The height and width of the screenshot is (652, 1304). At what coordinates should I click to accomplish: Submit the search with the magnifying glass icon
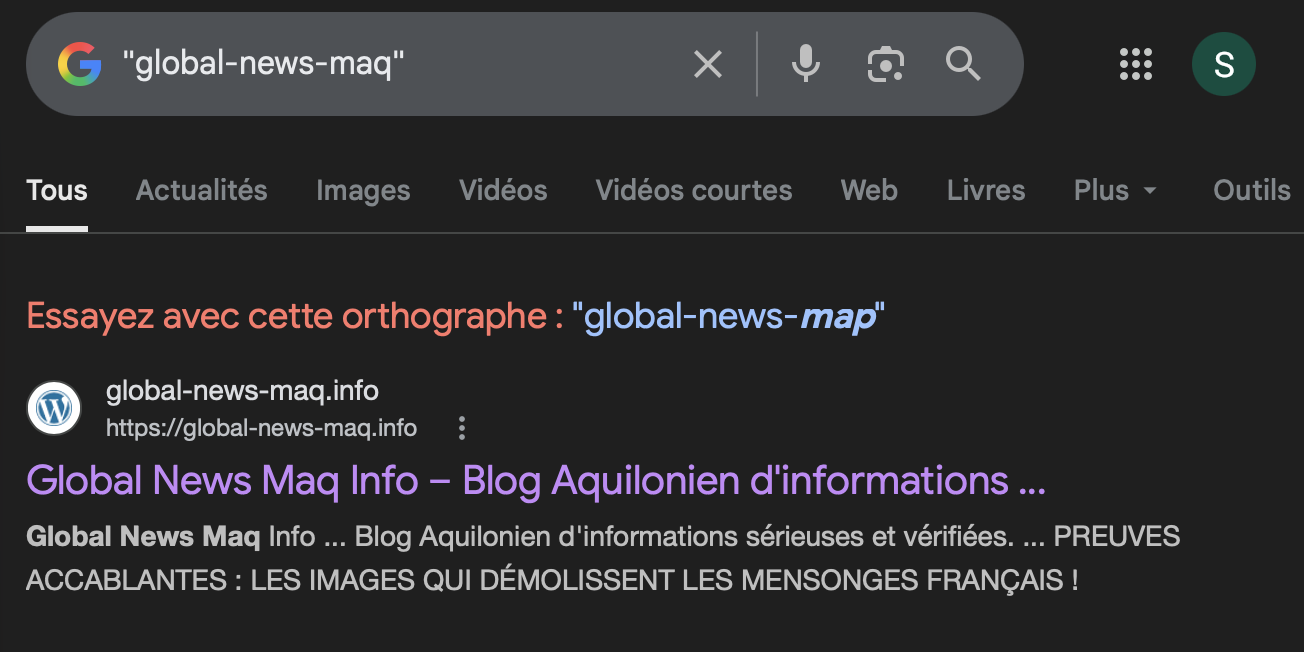[x=963, y=65]
